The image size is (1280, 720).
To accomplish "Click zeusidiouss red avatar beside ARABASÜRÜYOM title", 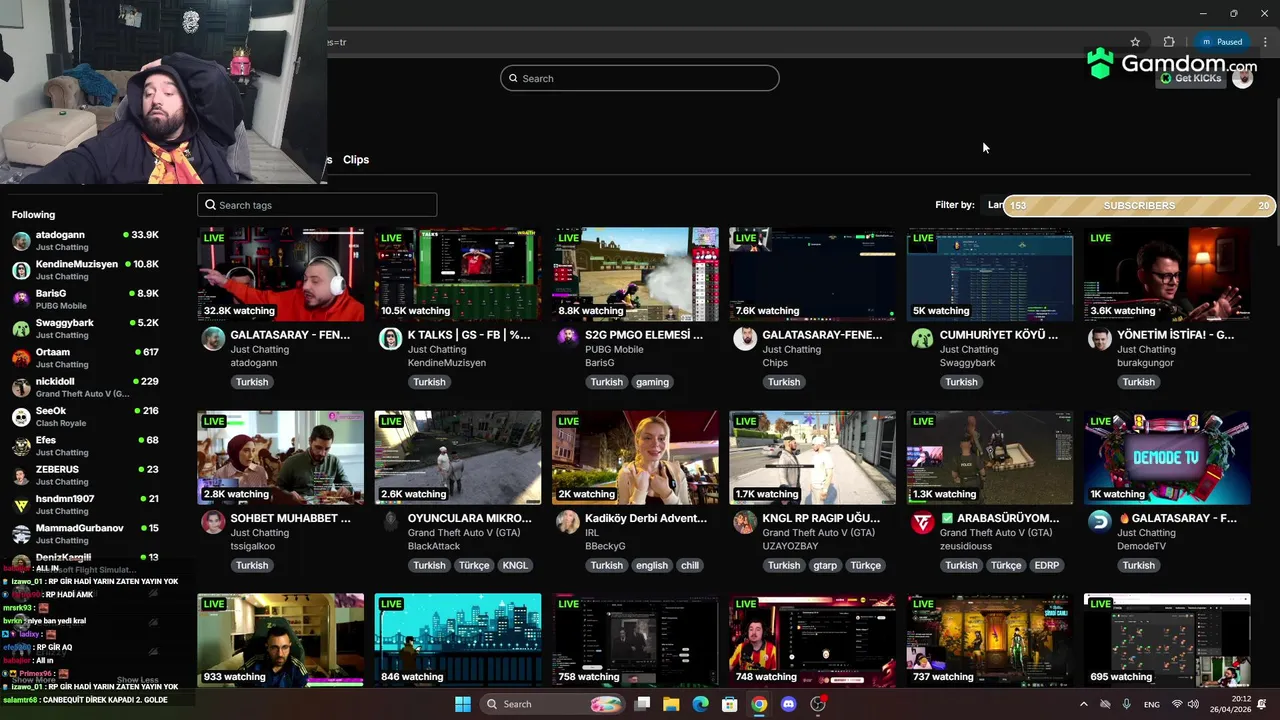I will pyautogui.click(x=922, y=521).
